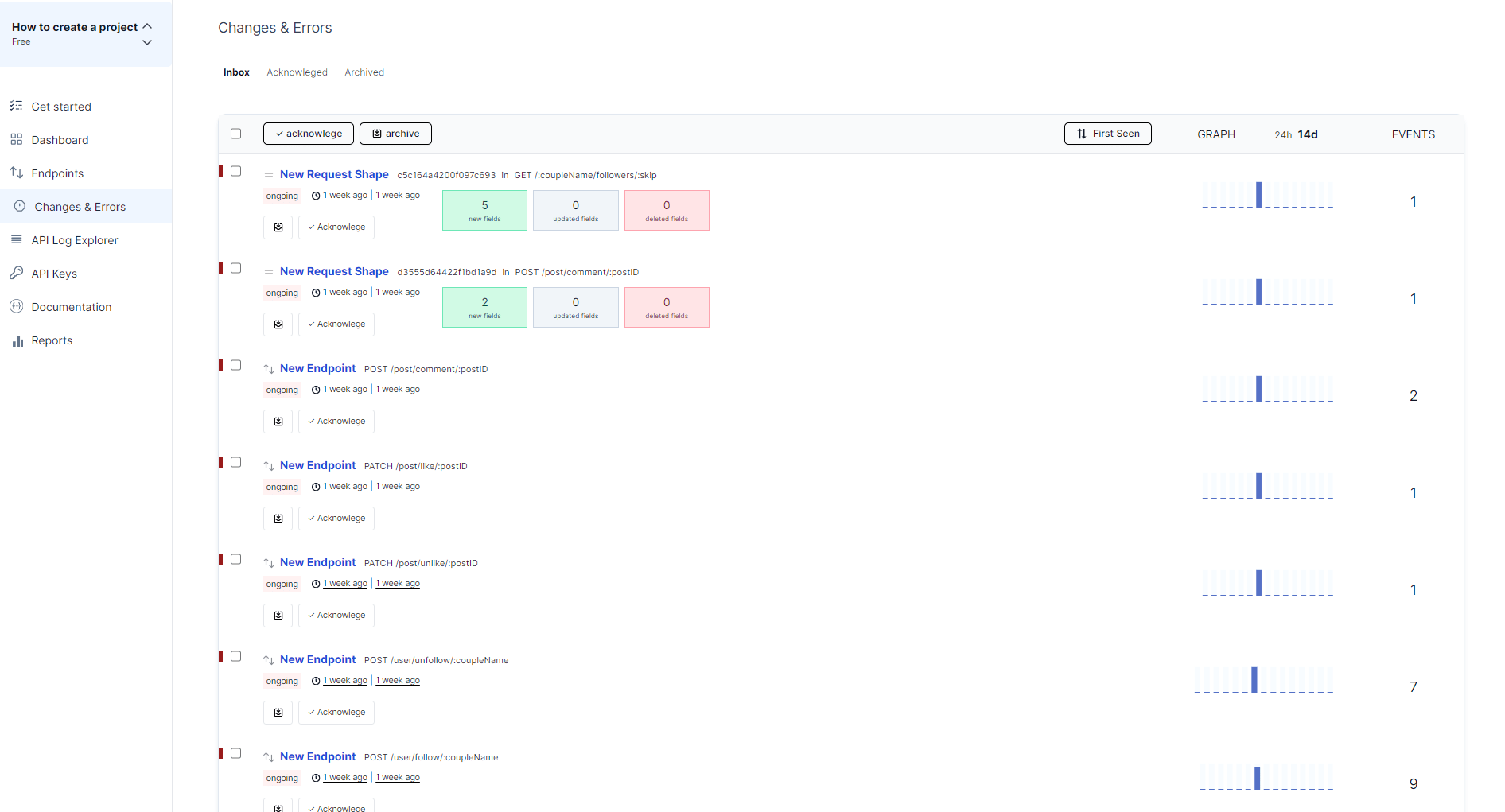Click the API Keys key icon
This screenshot has width=1505, height=812.
[x=17, y=273]
